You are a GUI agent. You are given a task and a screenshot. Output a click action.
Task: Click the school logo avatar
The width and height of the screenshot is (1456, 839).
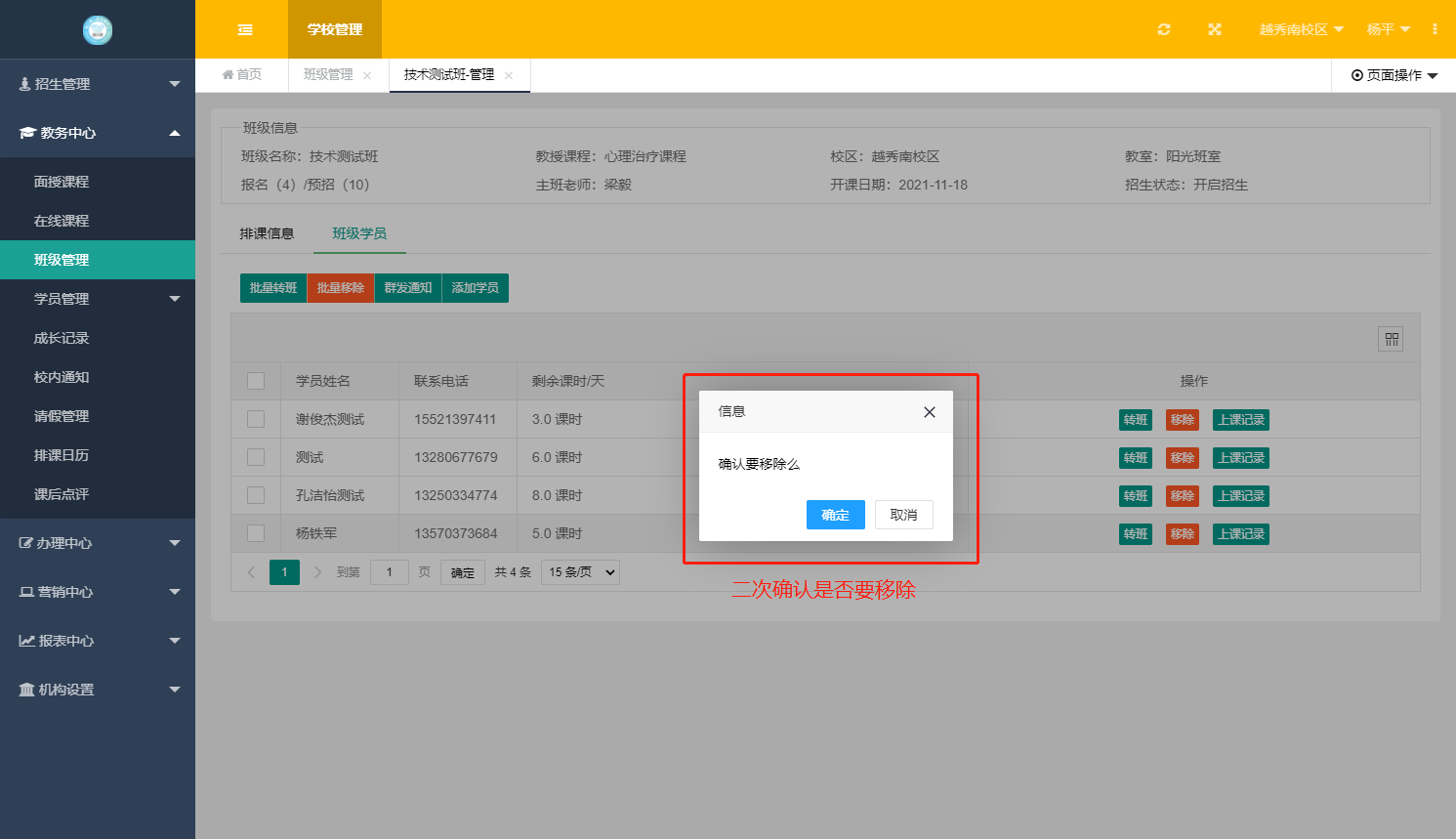(x=98, y=29)
